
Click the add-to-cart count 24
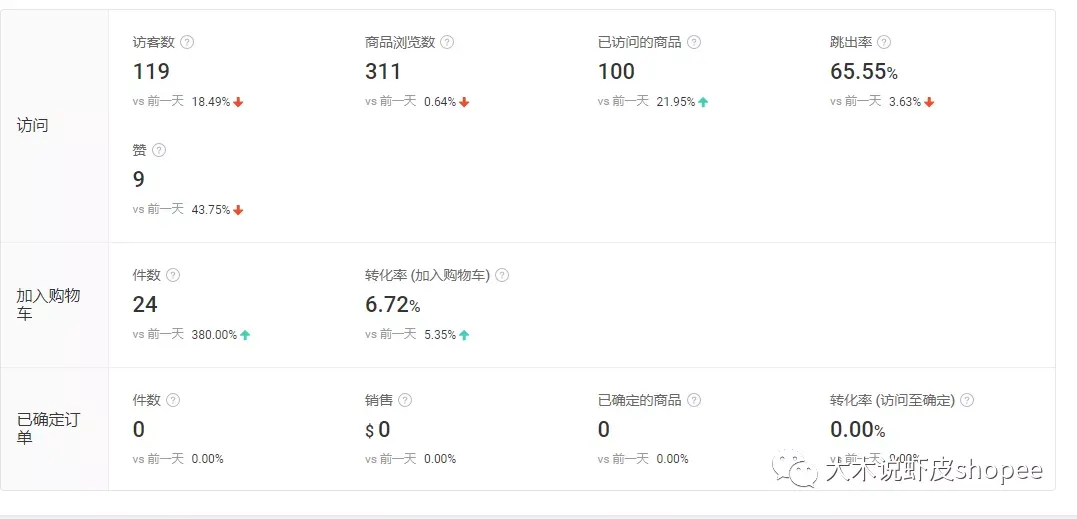click(145, 304)
